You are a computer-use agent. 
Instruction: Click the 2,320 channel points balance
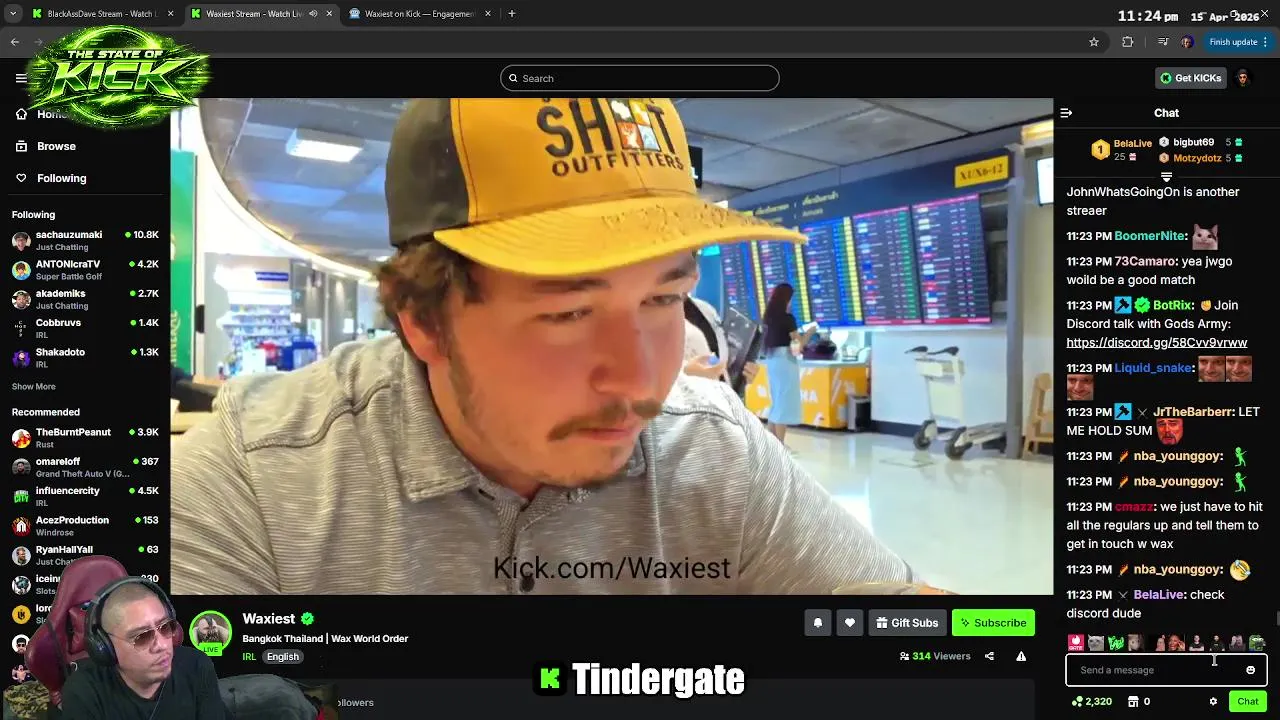pyautogui.click(x=1091, y=701)
